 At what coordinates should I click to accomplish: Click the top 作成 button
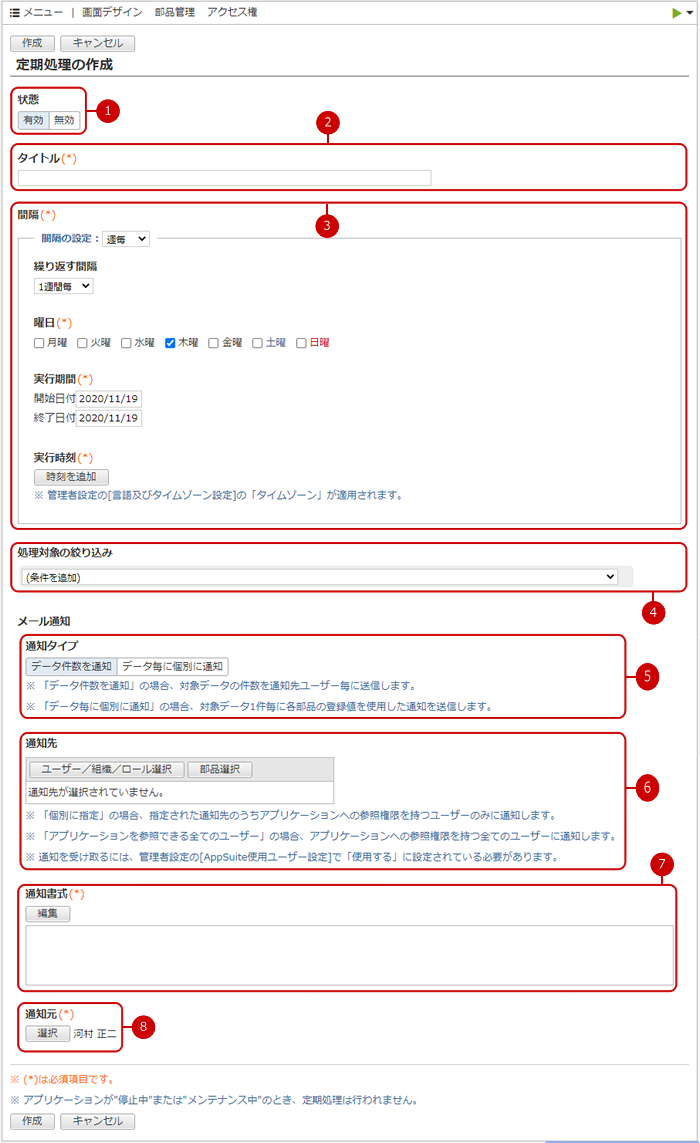(32, 43)
